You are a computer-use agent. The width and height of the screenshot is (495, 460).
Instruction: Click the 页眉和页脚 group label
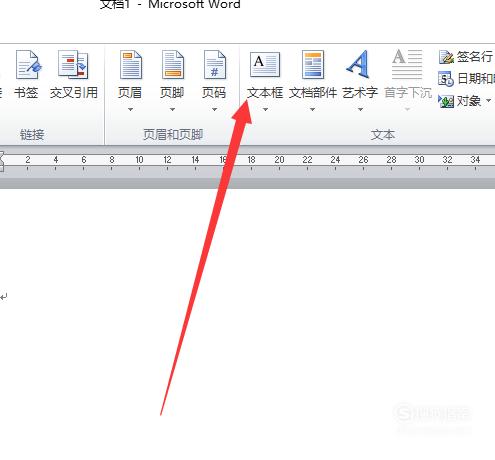[x=173, y=135]
